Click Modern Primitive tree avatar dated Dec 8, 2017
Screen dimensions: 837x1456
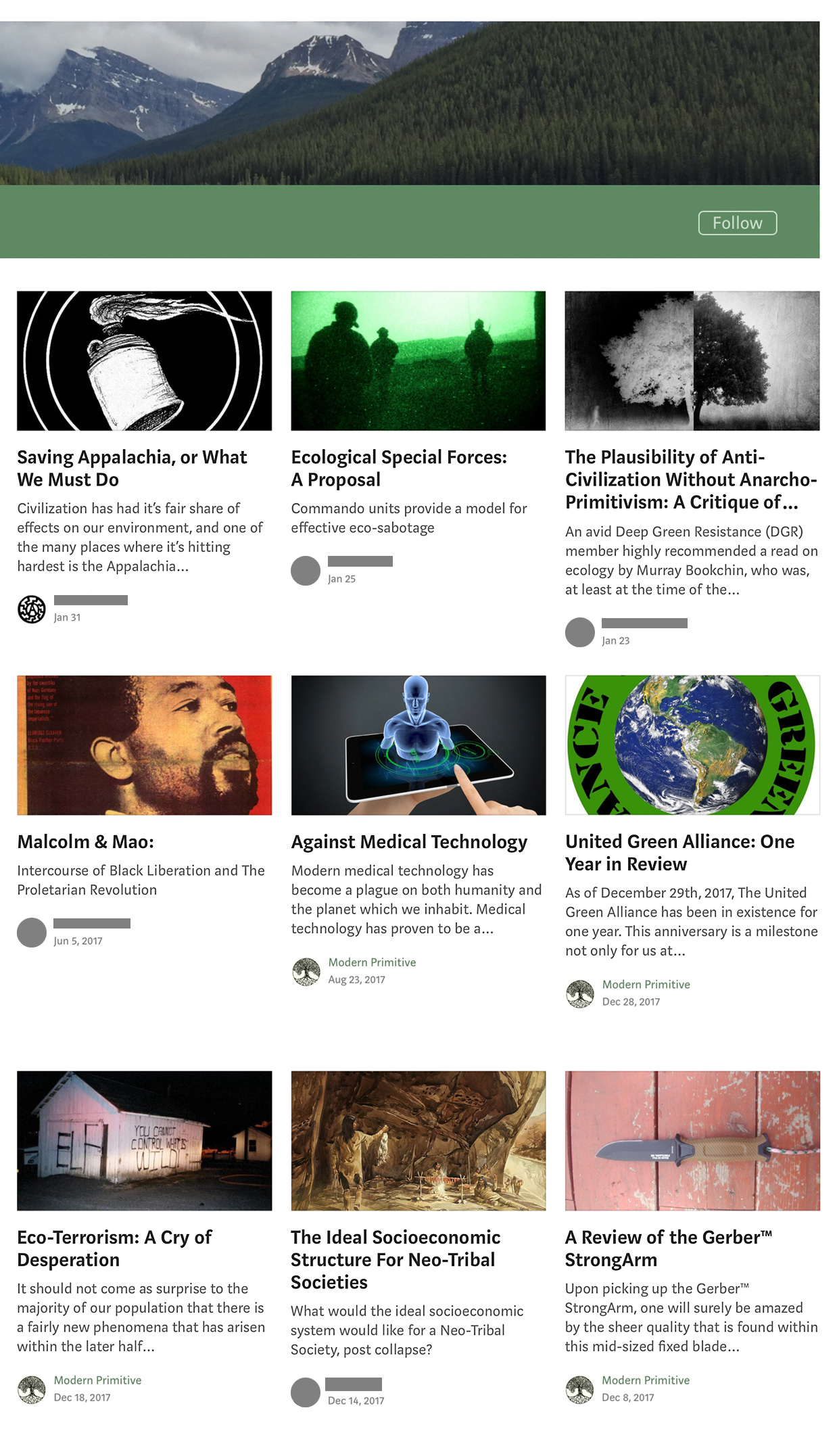(580, 1389)
